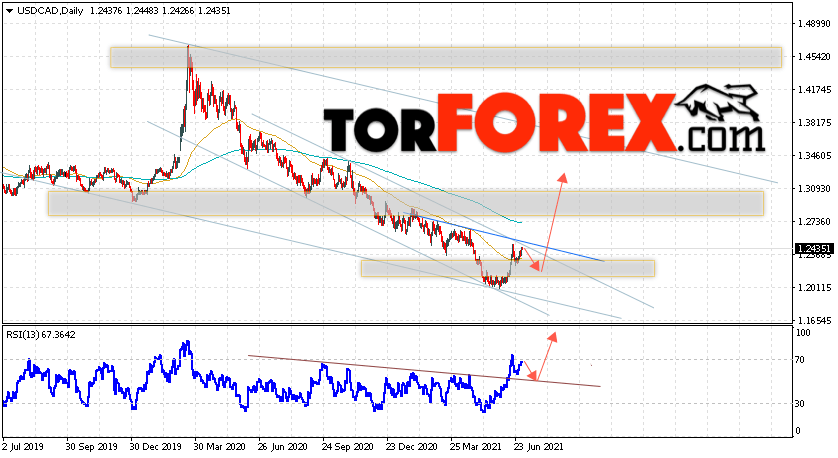Screen dimensions: 838x458
Task: Select price level 1.38175 on the scale
Action: click(814, 123)
